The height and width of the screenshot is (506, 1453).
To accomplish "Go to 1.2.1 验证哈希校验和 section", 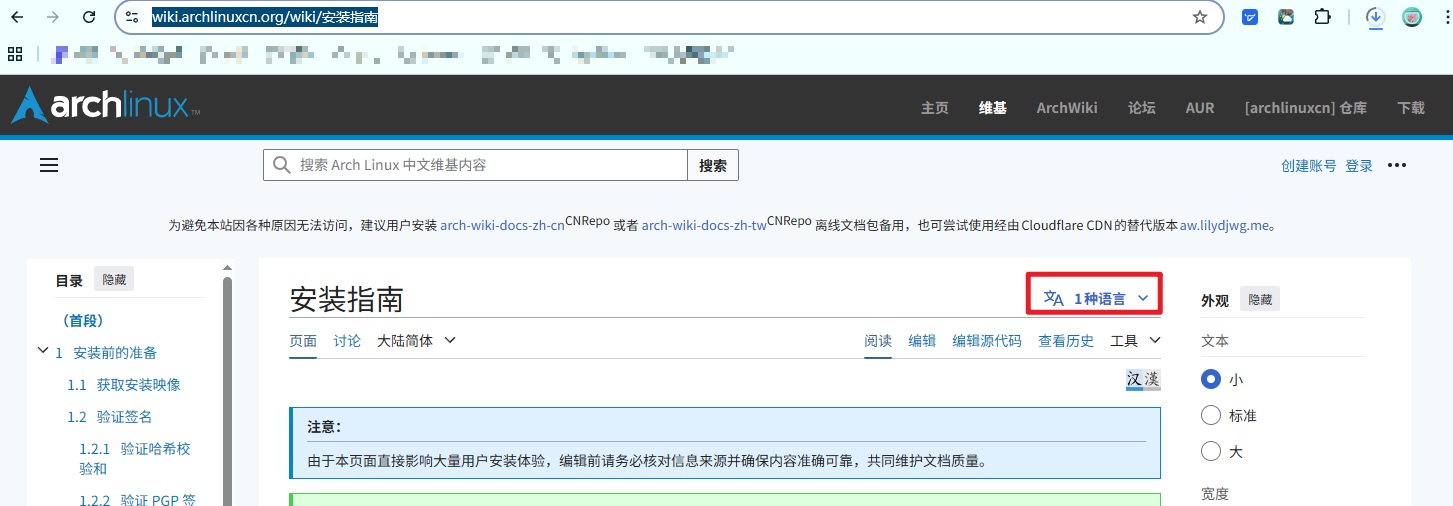I will click(135, 458).
